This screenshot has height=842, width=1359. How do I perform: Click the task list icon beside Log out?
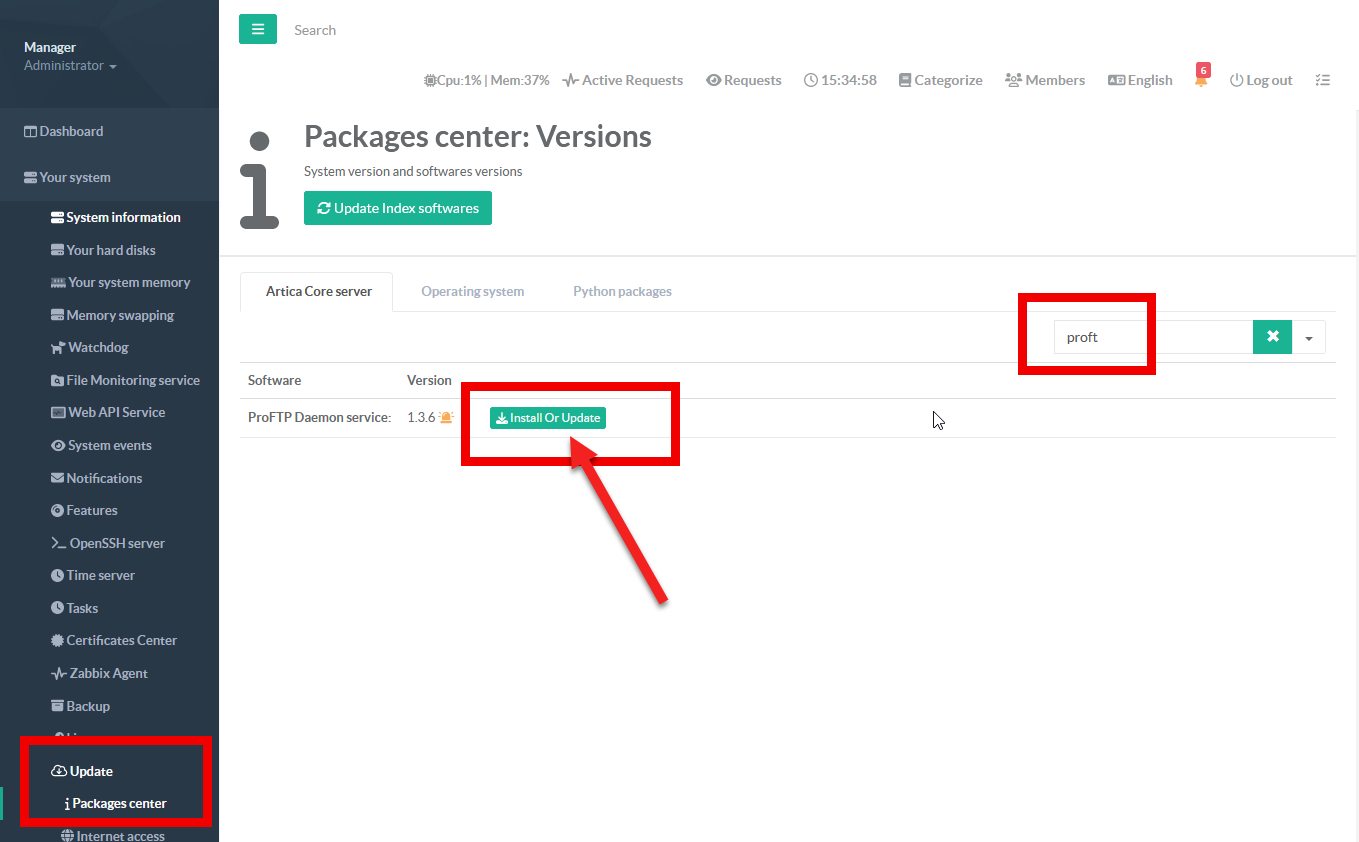1322,80
